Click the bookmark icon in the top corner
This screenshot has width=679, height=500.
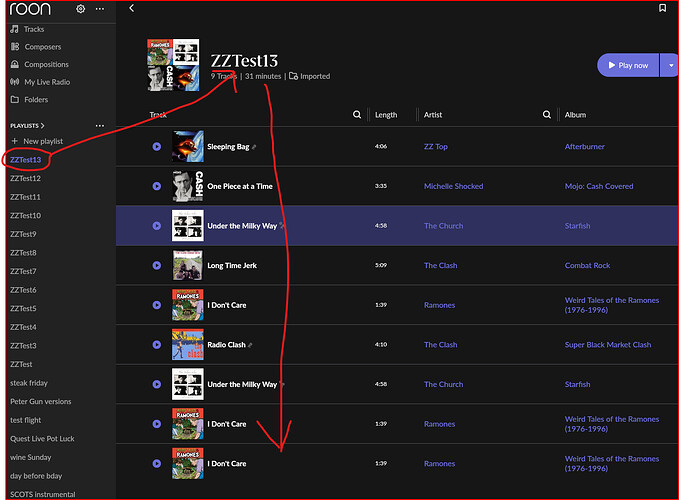(x=662, y=8)
